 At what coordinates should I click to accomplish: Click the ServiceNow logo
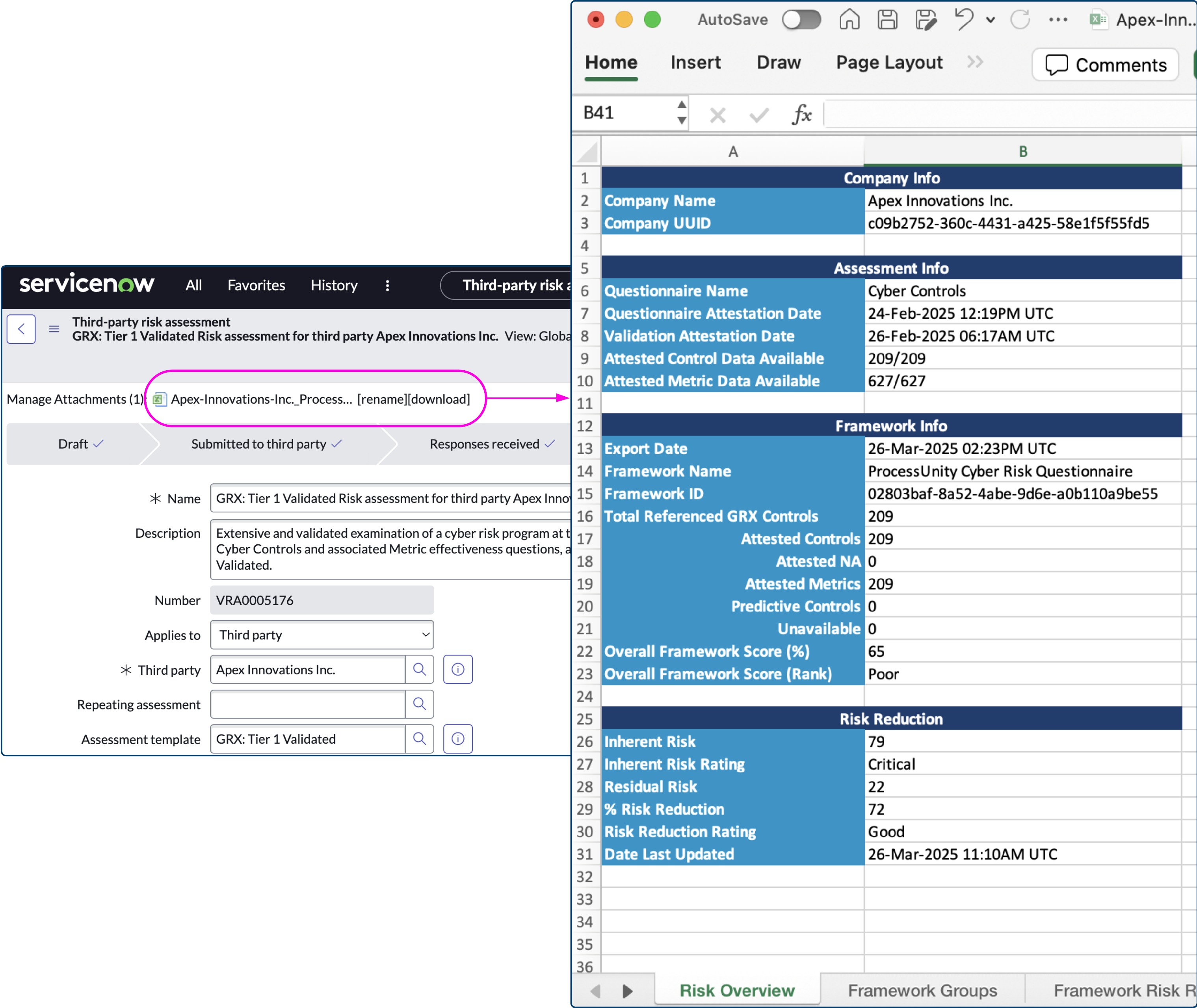[86, 284]
